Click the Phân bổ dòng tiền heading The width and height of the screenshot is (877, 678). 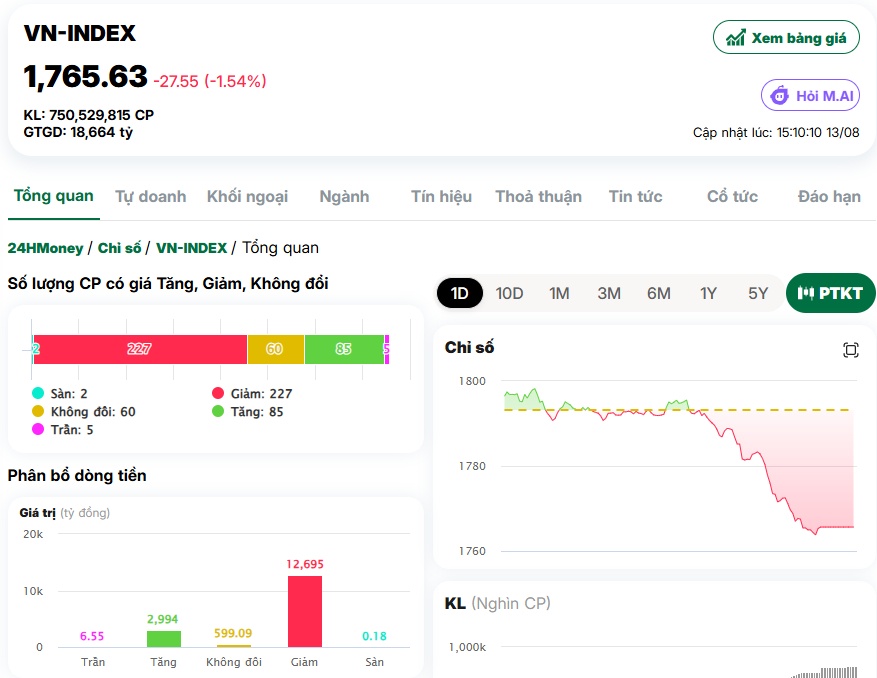coord(77,475)
